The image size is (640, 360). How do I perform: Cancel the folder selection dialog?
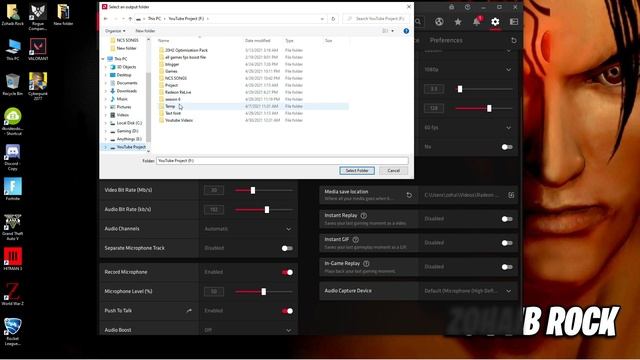coord(393,171)
